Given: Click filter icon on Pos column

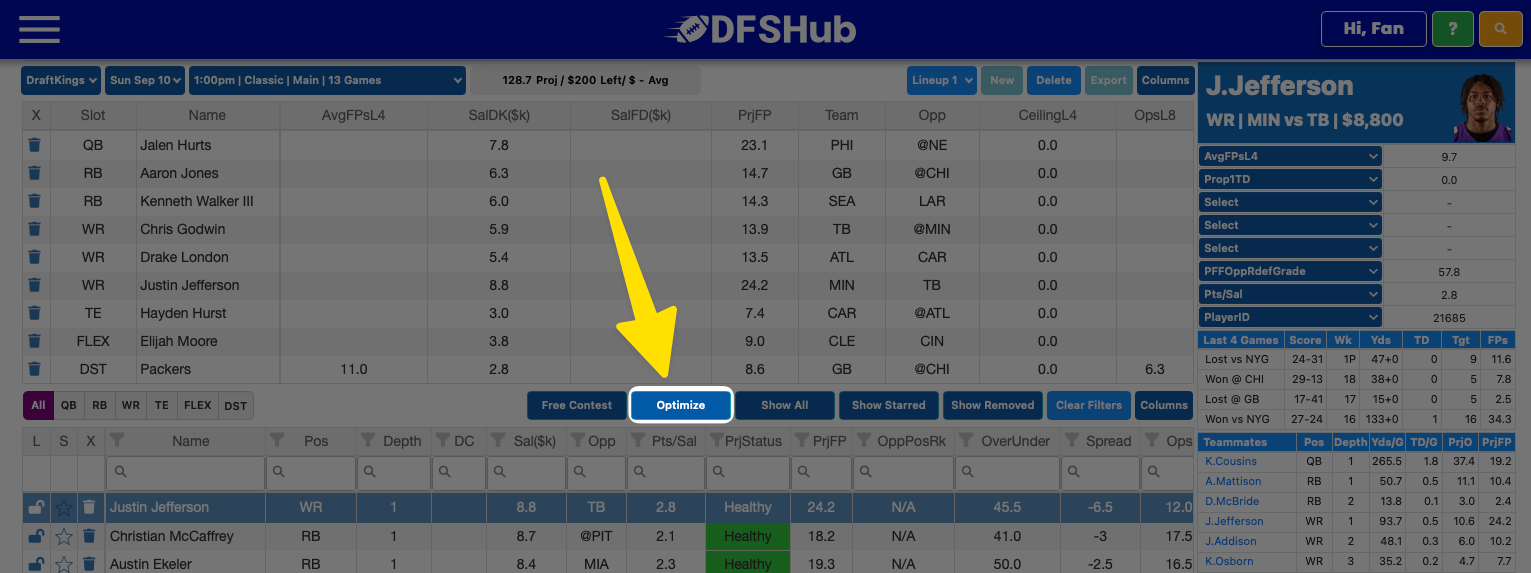Looking at the screenshot, I should click(277, 441).
